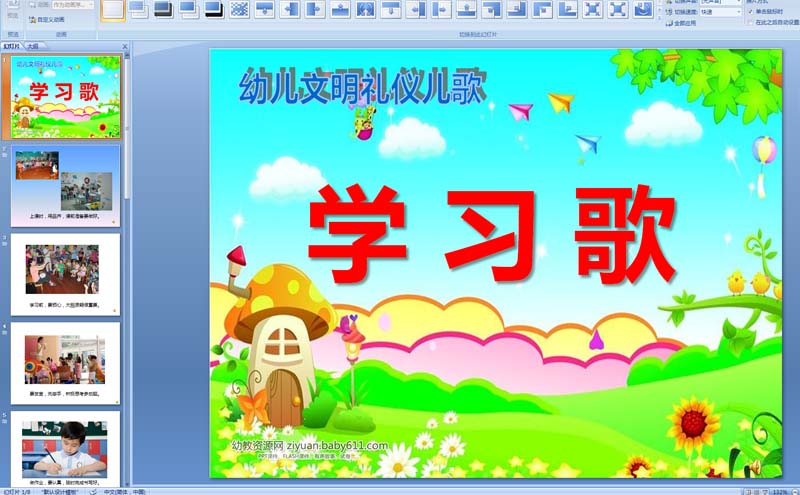Click the spell-check status bar icon
Image resolution: width=800 pixels, height=495 pixels.
click(x=93, y=492)
